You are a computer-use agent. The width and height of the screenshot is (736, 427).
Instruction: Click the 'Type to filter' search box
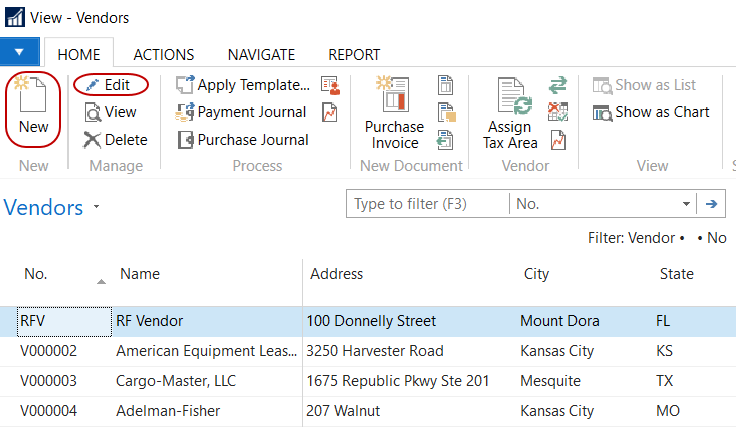pos(427,204)
